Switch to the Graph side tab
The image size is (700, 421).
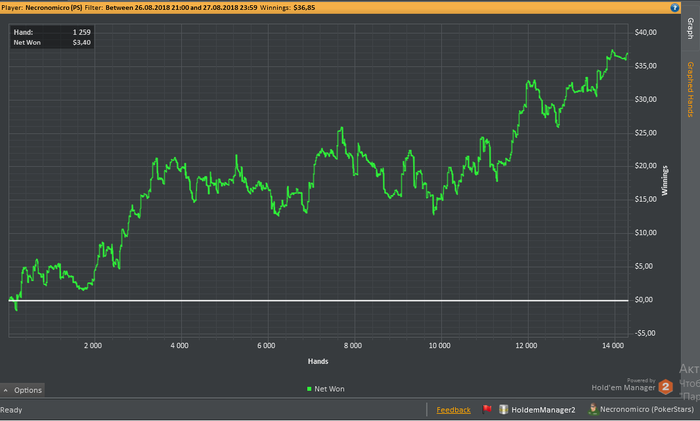tap(690, 28)
